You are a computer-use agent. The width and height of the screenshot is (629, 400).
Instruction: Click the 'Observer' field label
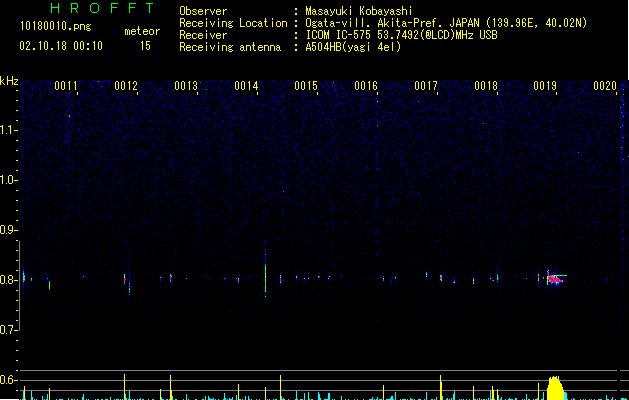203,11
